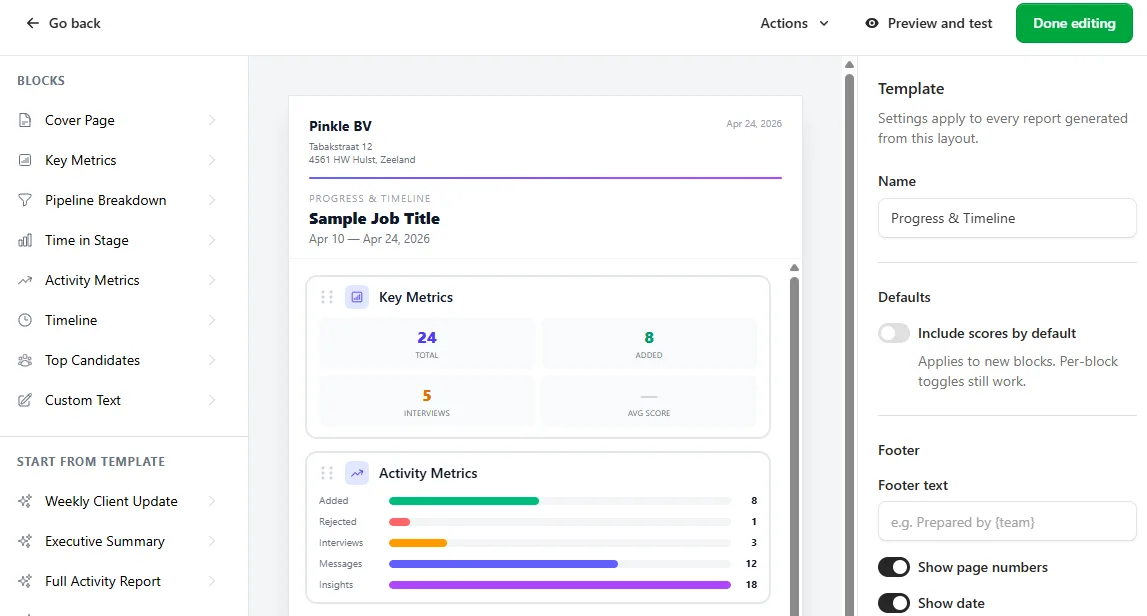Click the red Rejected activity bar
Image resolution: width=1147 pixels, height=616 pixels.
click(399, 522)
